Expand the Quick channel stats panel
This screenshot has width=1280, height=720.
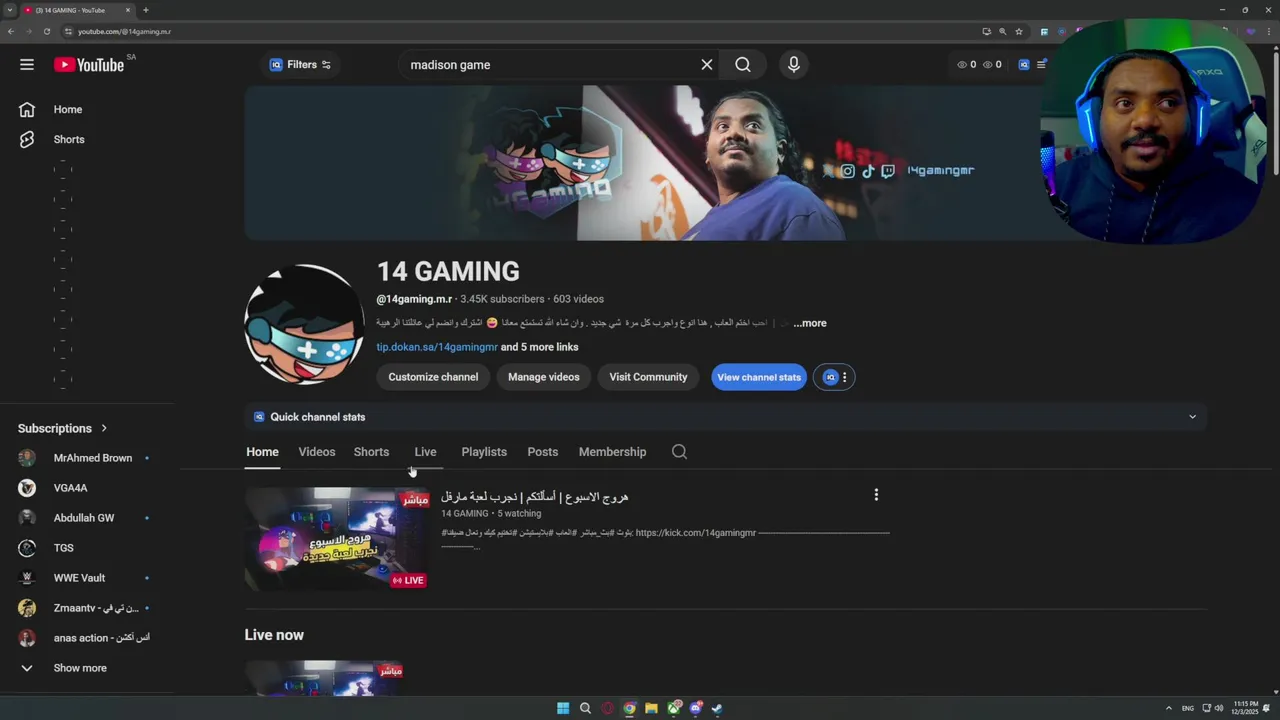(x=1192, y=417)
